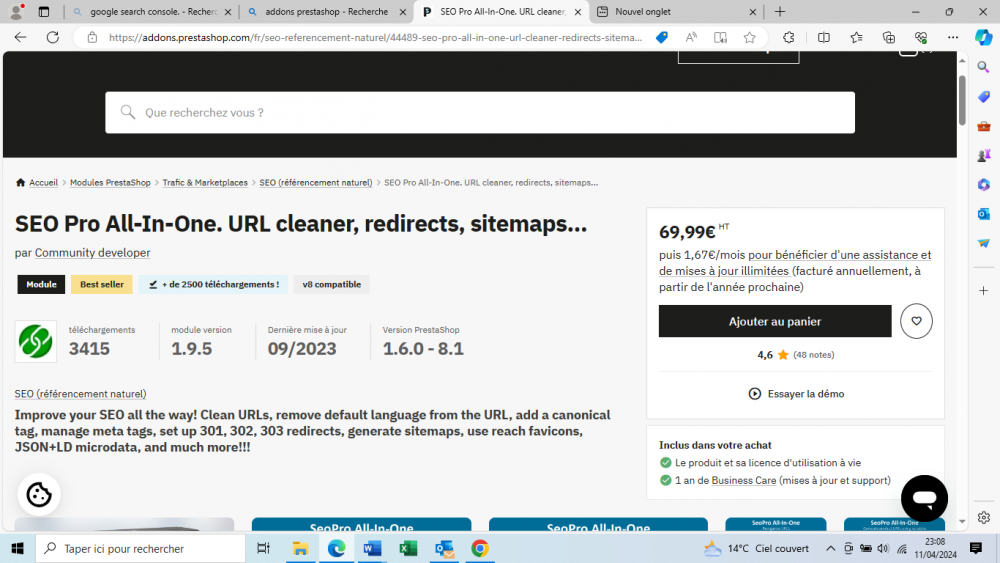This screenshot has height=563, width=1000.
Task: Open the shopping coupon tag icon in address bar
Action: (662, 38)
